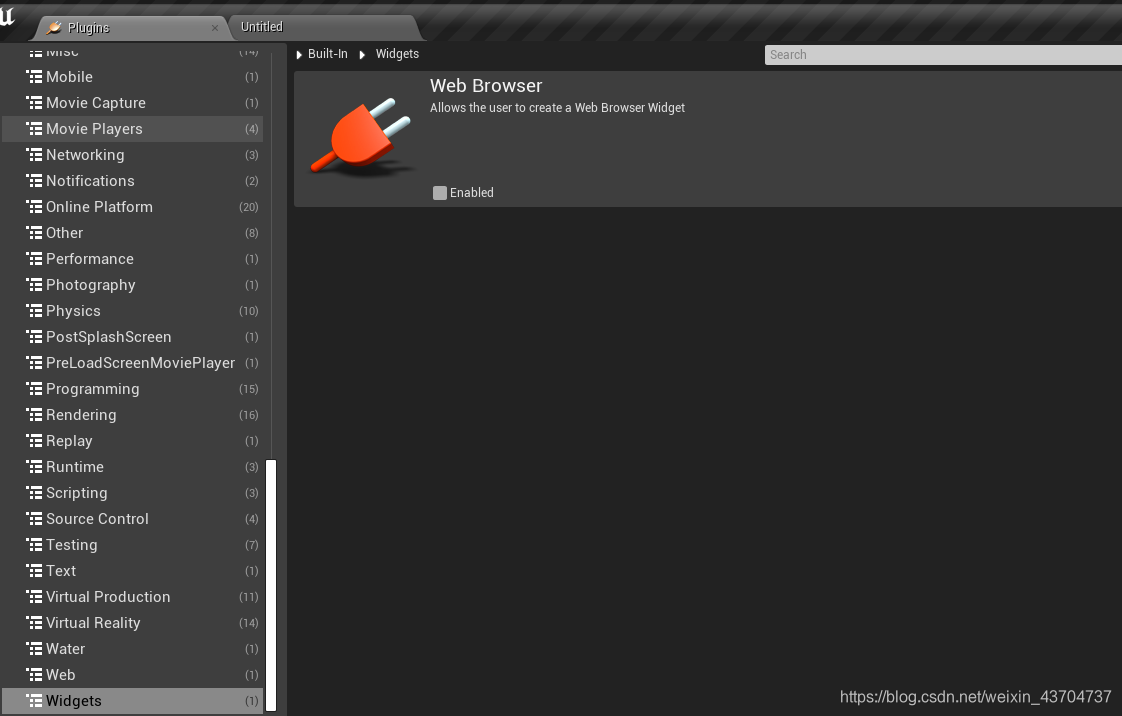Viewport: 1122px width, 716px height.
Task: Open the Movie Capture category
Action: coord(132,103)
